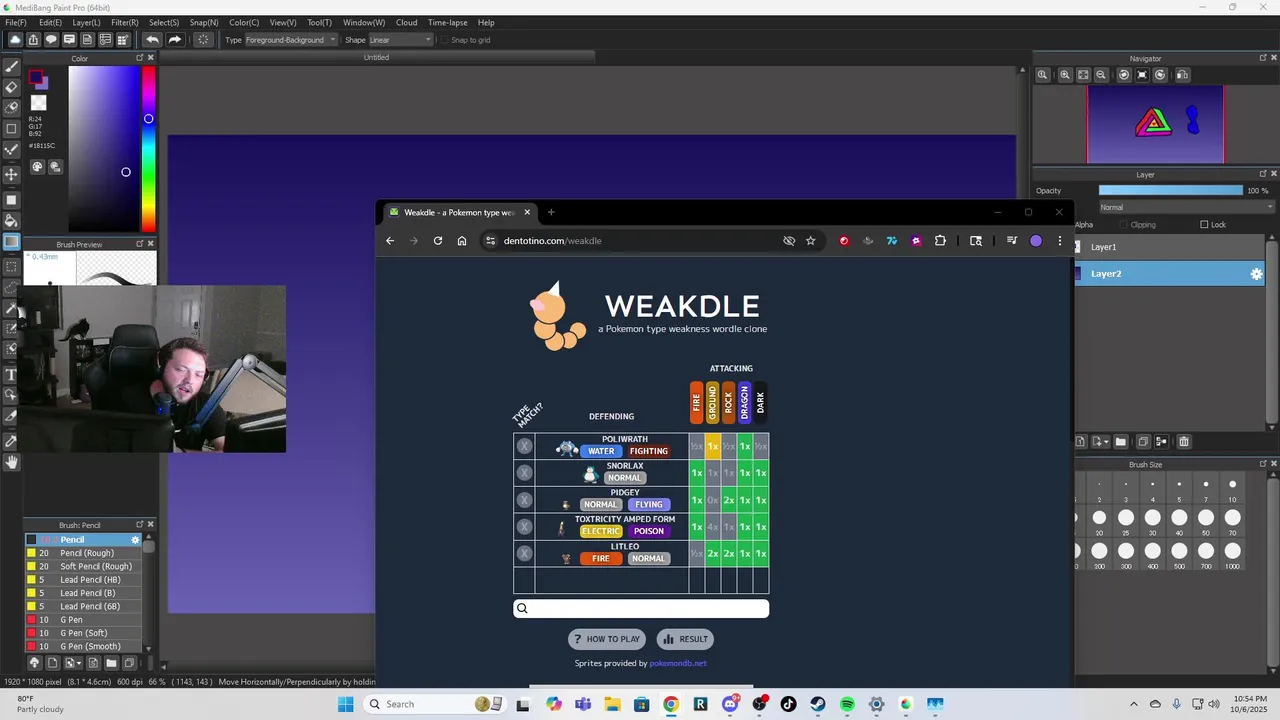1280x720 pixels.
Task: Select the Lead Pencil (HB) brush
Action: [84, 580]
